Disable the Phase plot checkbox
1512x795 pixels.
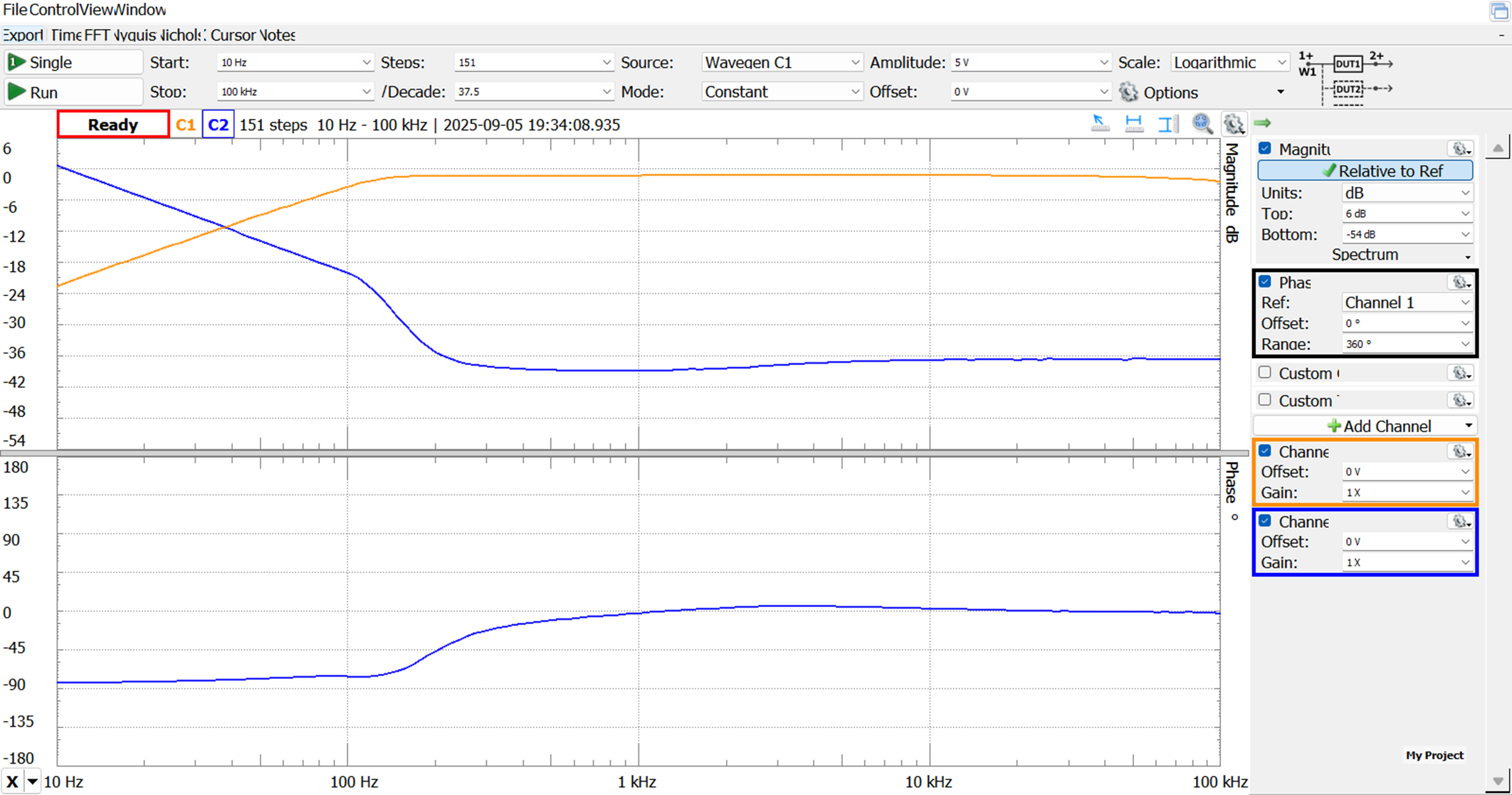(1265, 282)
